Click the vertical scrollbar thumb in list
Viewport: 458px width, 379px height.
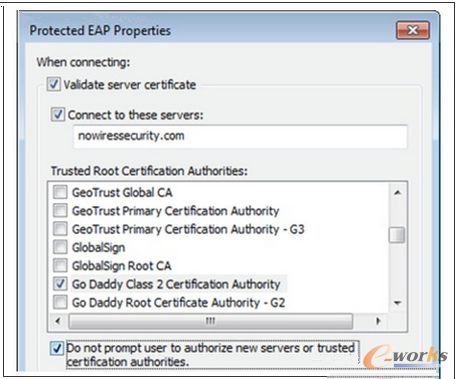click(397, 235)
